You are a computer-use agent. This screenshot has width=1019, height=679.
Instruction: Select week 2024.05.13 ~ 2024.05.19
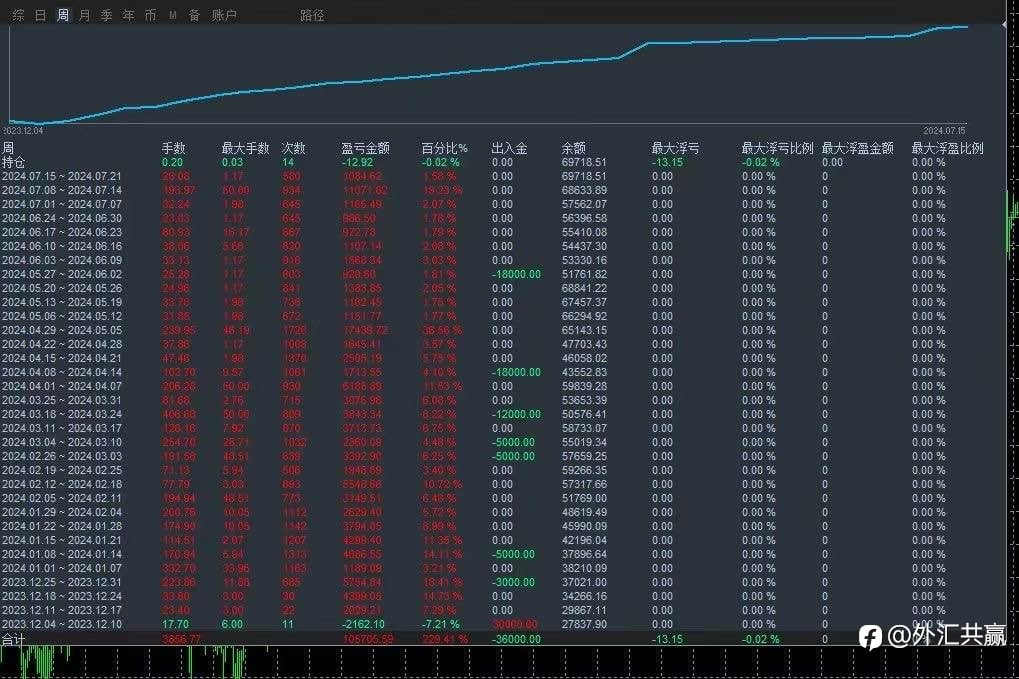click(x=61, y=302)
